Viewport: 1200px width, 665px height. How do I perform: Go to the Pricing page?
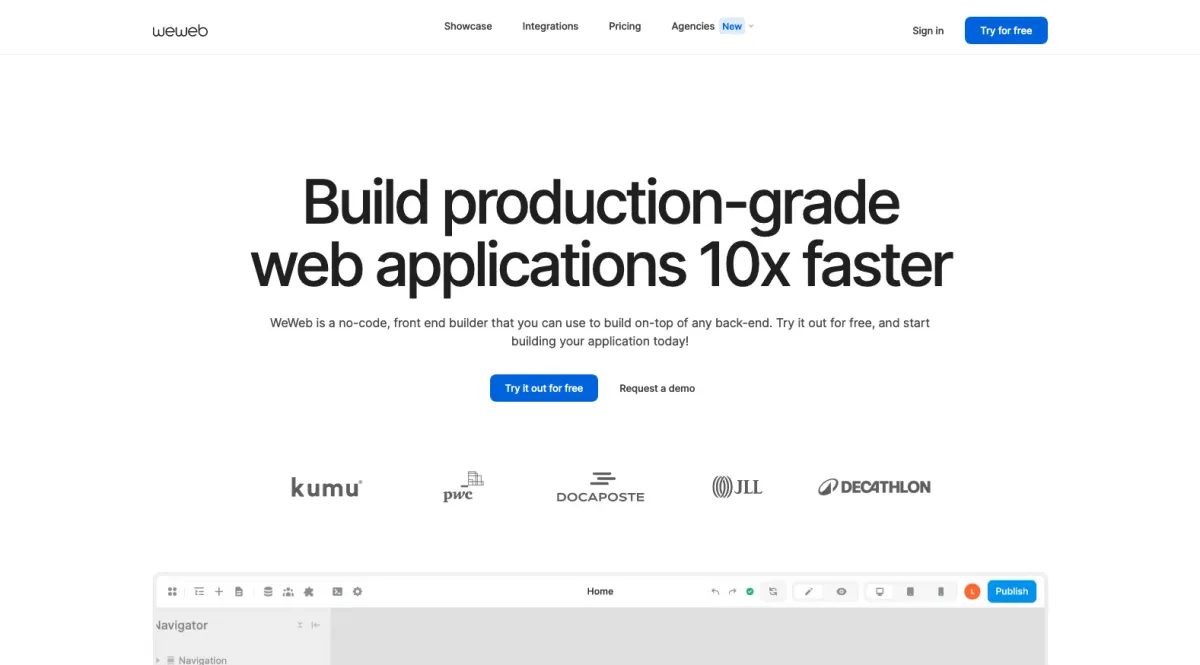[x=625, y=26]
